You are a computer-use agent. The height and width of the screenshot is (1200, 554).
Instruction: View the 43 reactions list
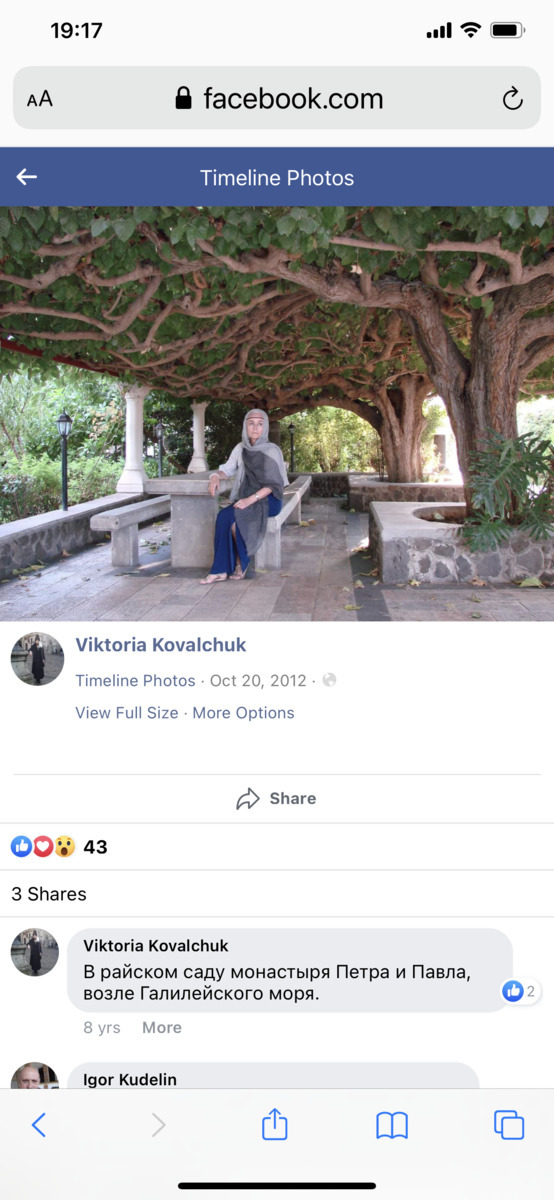(59, 847)
